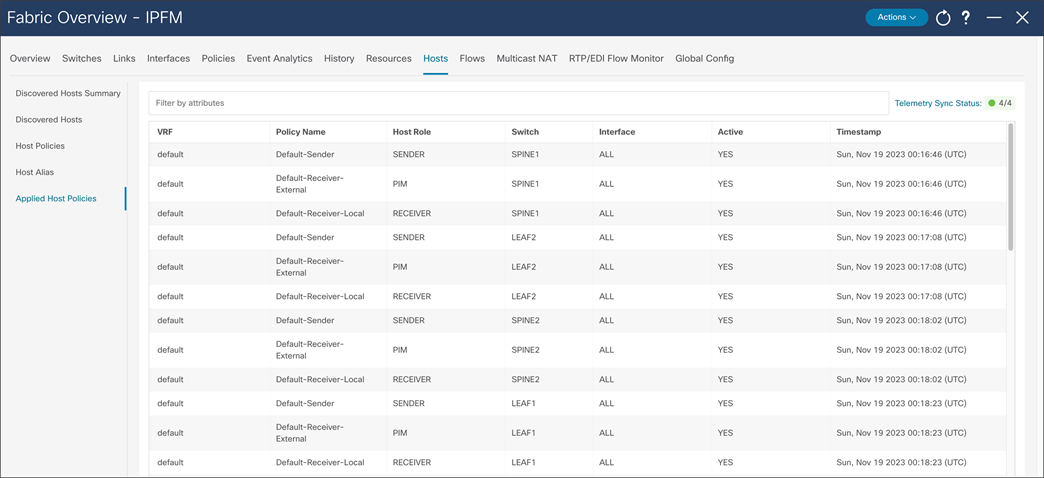The image size is (1044, 478).
Task: Open the Event Analytics tab
Action: click(x=280, y=59)
